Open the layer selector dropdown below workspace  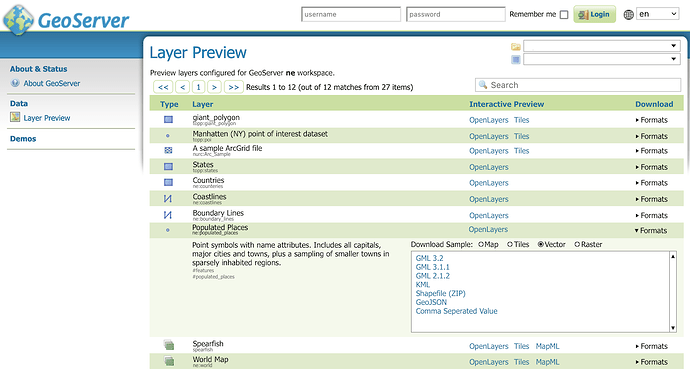point(602,59)
